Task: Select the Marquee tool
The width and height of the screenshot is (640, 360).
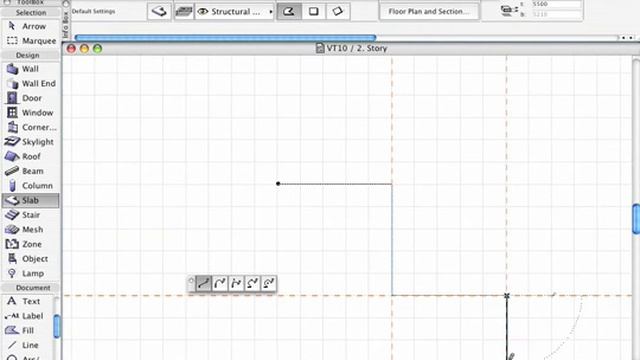Action: (x=31, y=41)
